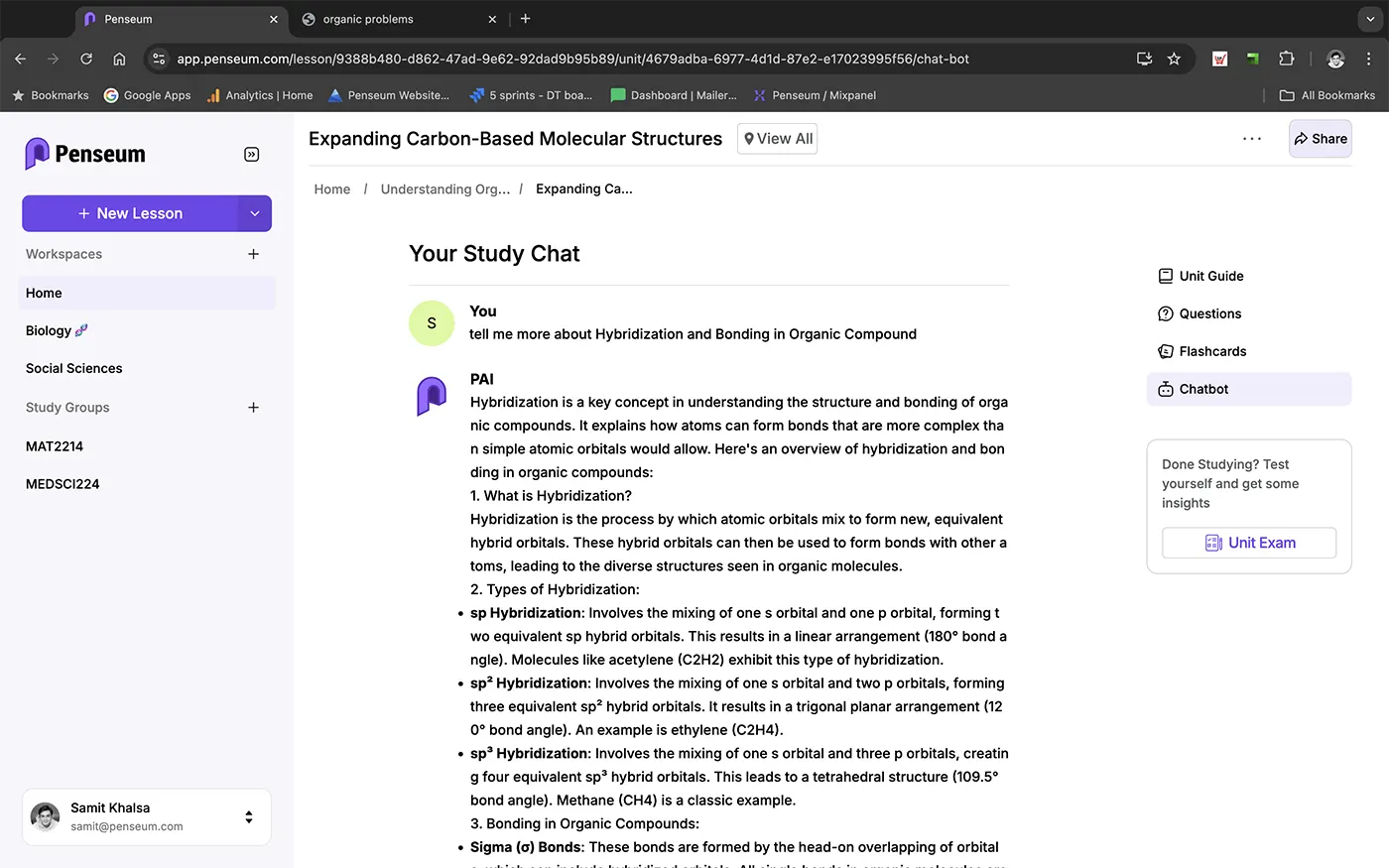
Task: Create a New Lesson
Action: coord(130,213)
